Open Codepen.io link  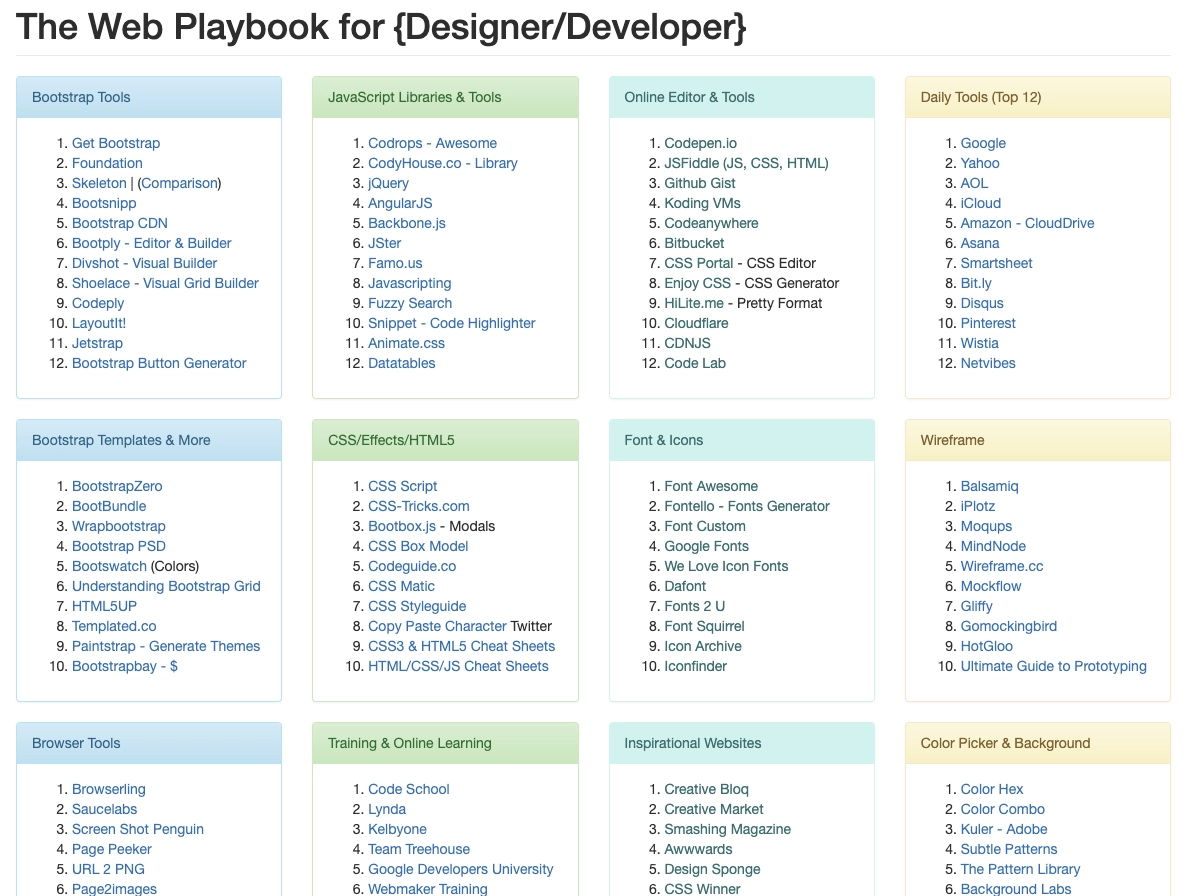point(700,143)
